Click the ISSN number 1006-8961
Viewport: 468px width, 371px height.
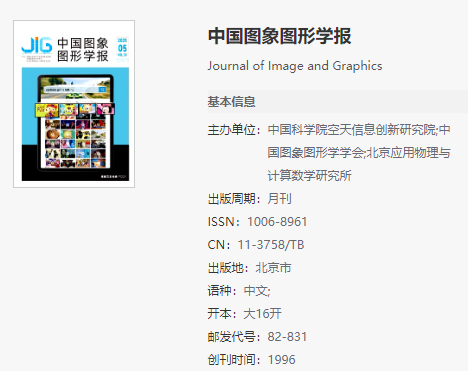point(277,222)
